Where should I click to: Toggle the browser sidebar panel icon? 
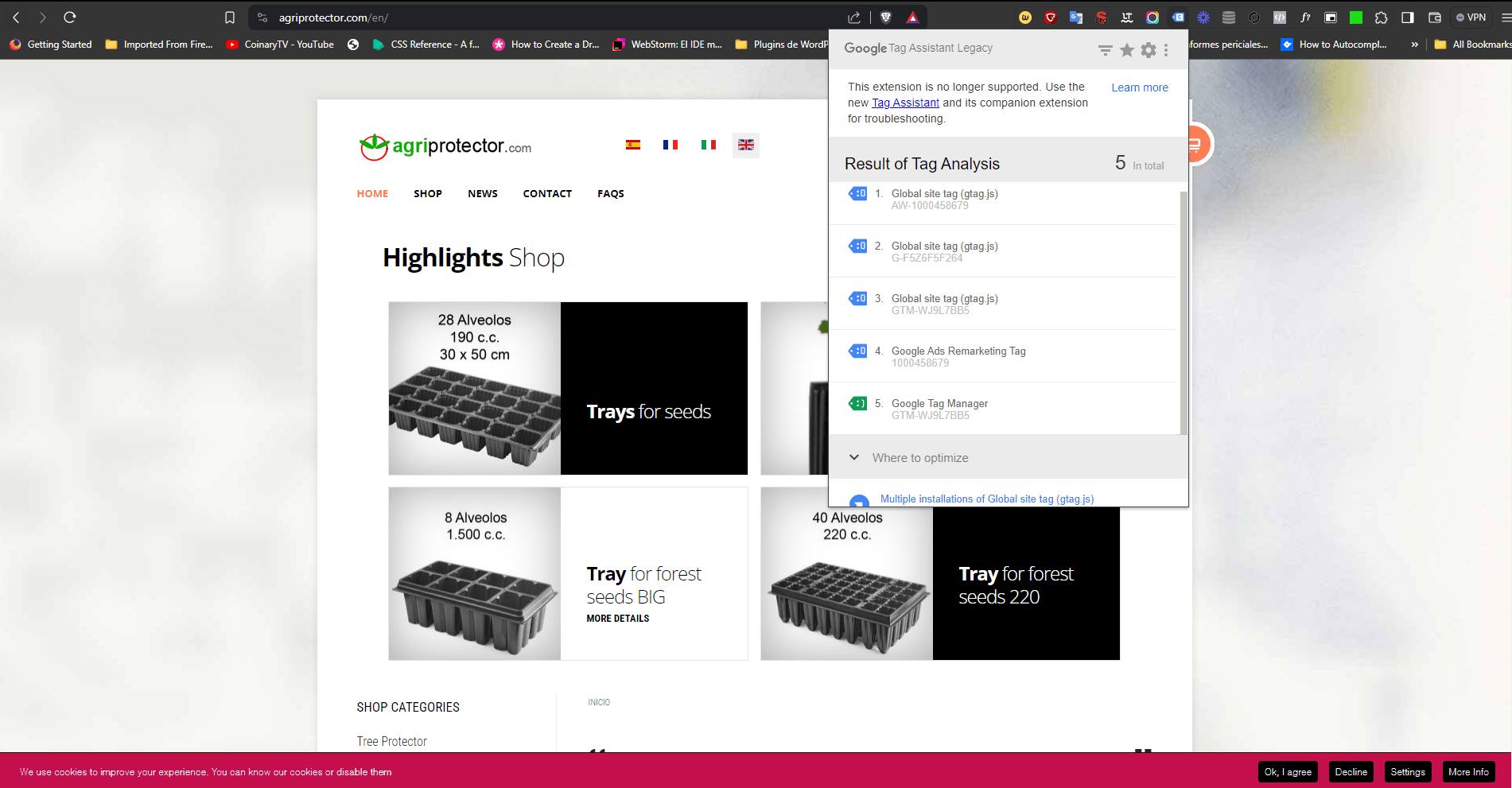click(1408, 17)
